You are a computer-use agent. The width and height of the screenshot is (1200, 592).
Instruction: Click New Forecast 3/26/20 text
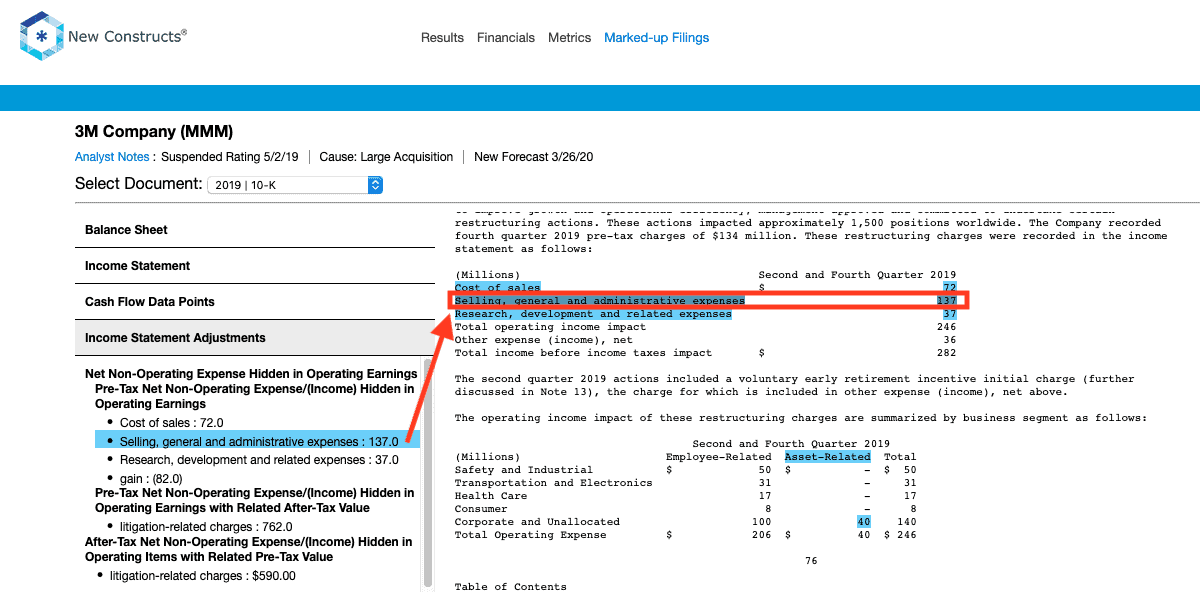(534, 157)
